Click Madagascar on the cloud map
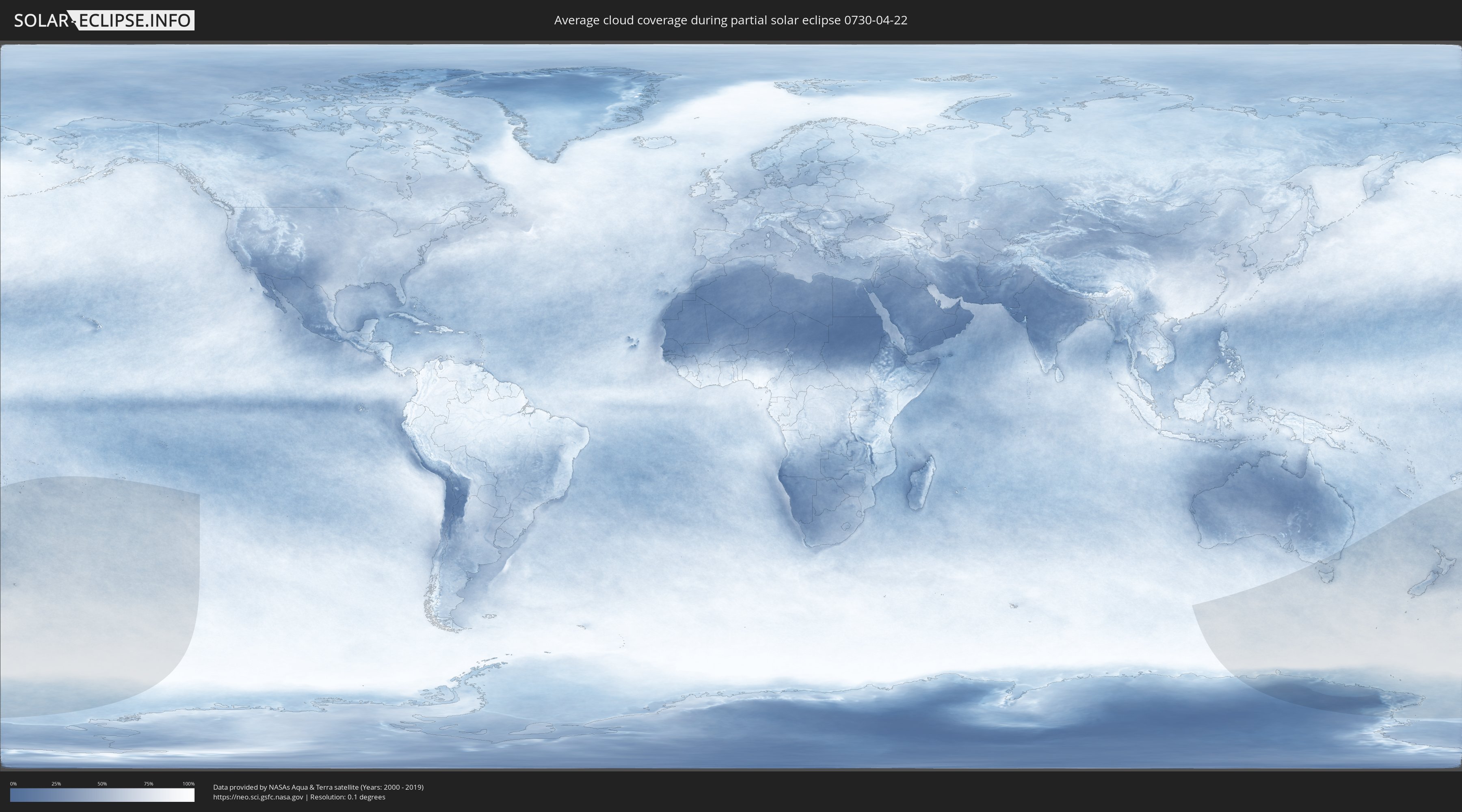1462x812 pixels. point(921,482)
